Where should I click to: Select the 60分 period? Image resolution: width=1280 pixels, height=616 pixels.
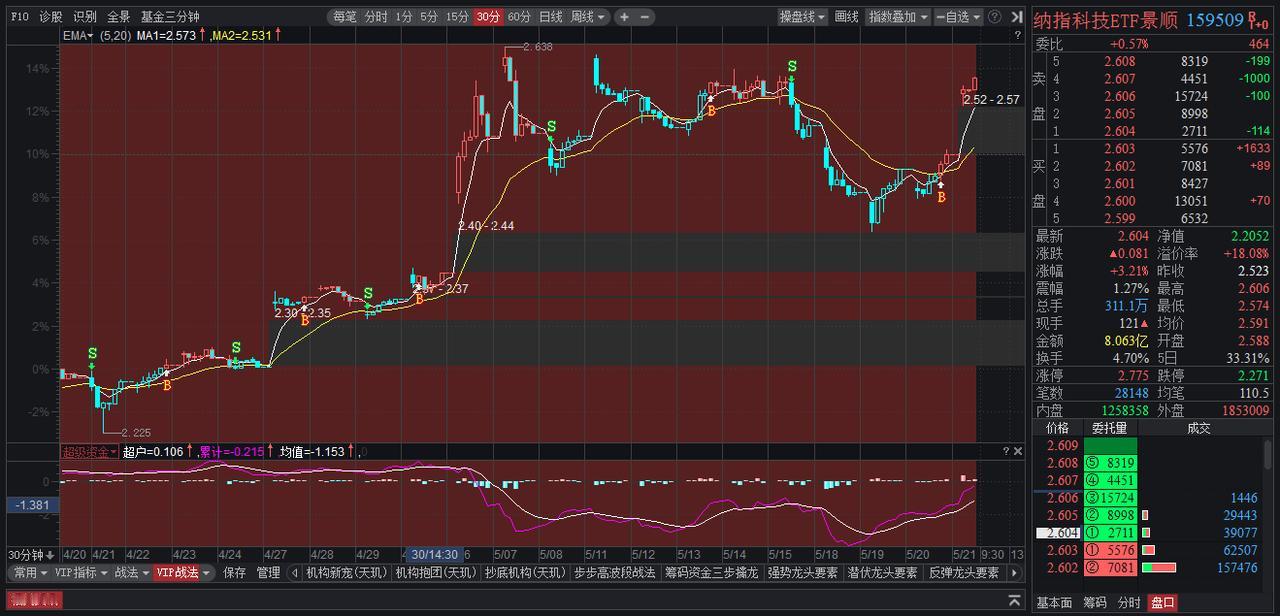click(519, 17)
